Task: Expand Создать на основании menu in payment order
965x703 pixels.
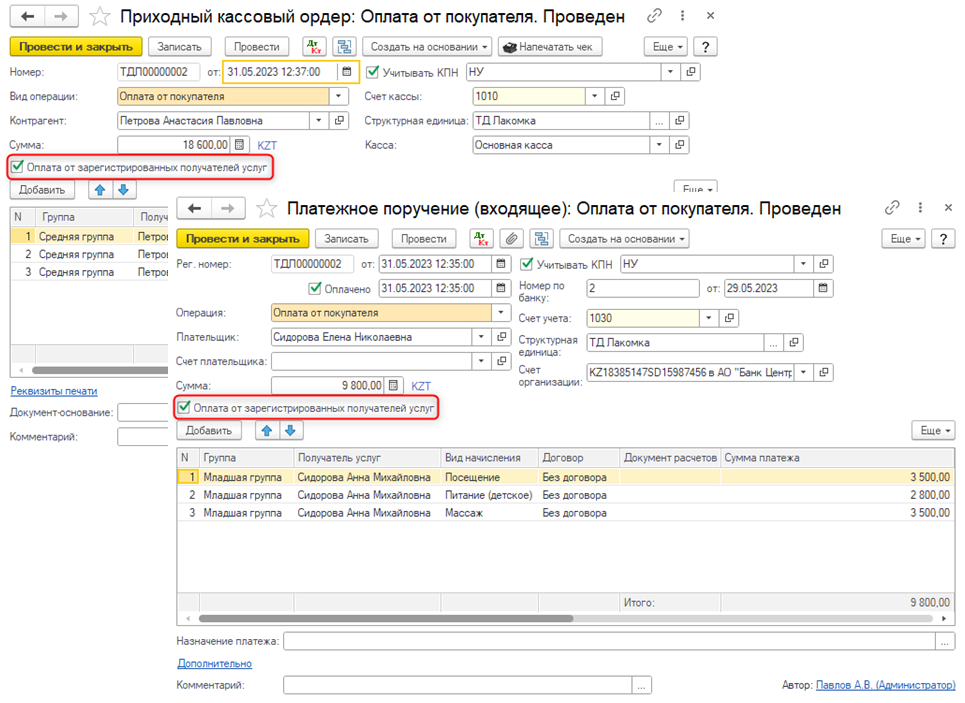Action: pyautogui.click(x=623, y=239)
